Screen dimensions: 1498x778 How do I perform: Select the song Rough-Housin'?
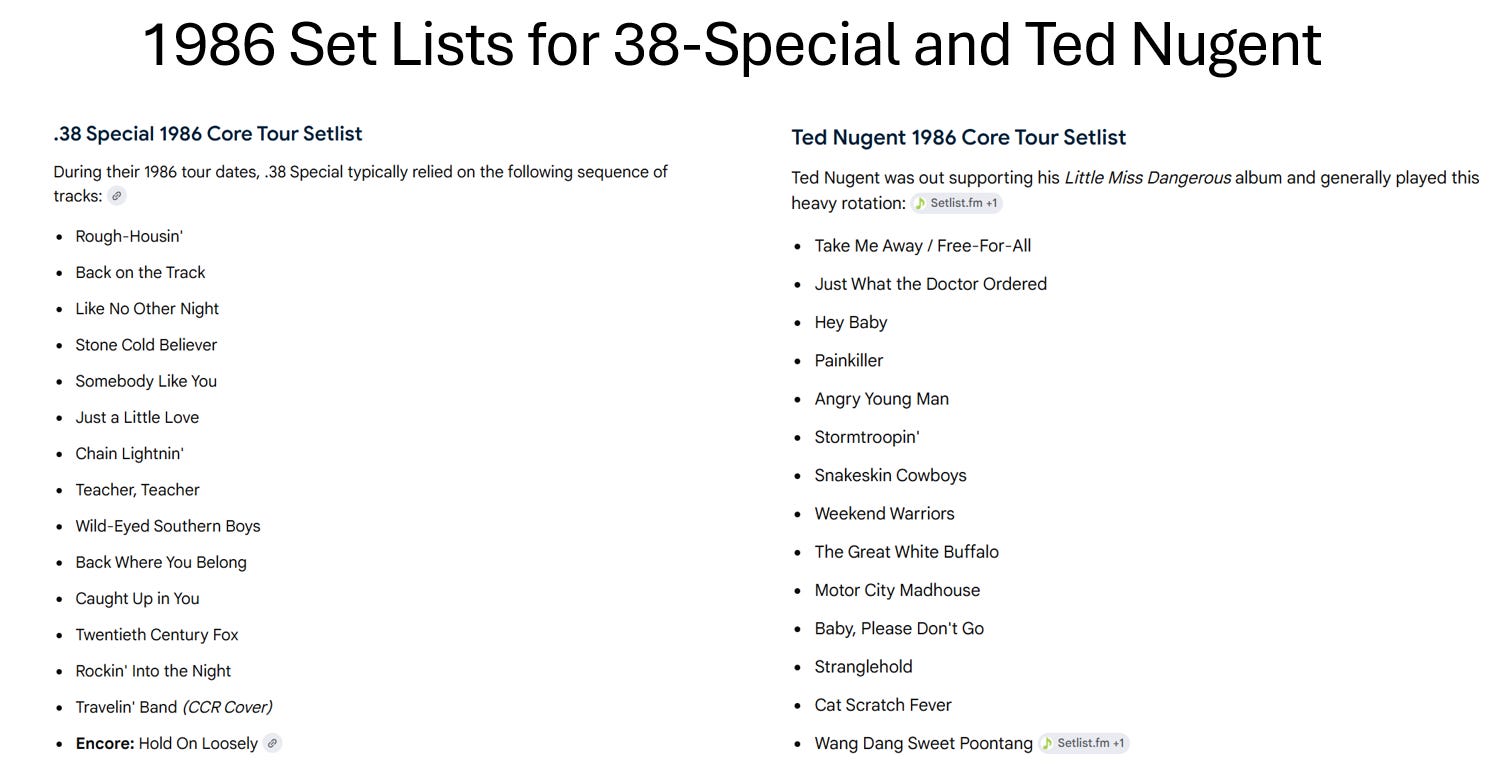[129, 236]
